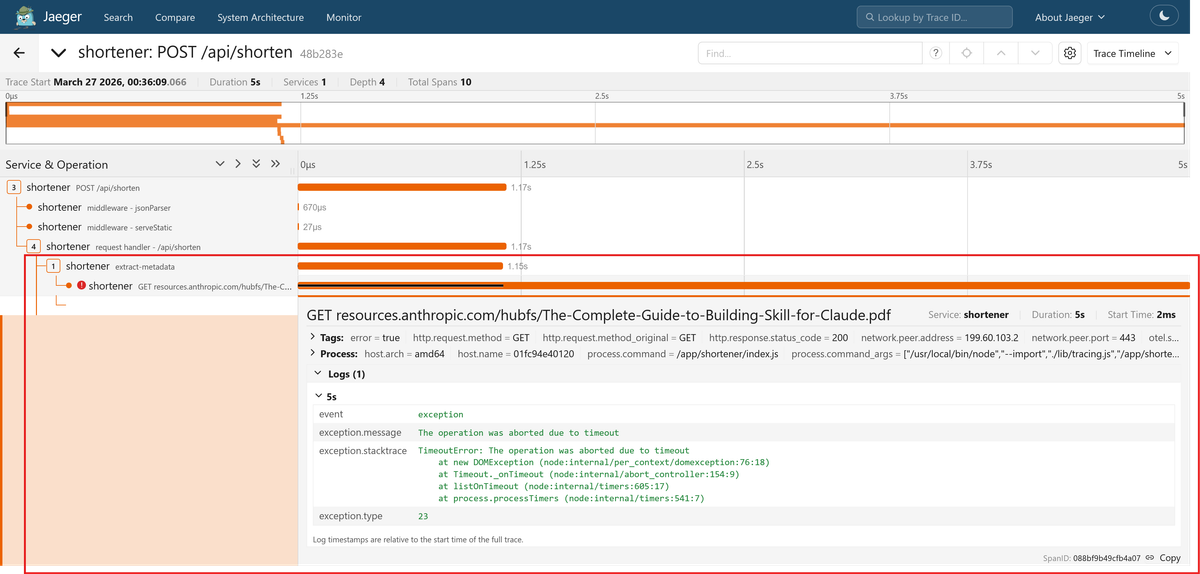1200x574 pixels.
Task: Collapse one level using the single-right chevron
Action: click(238, 164)
